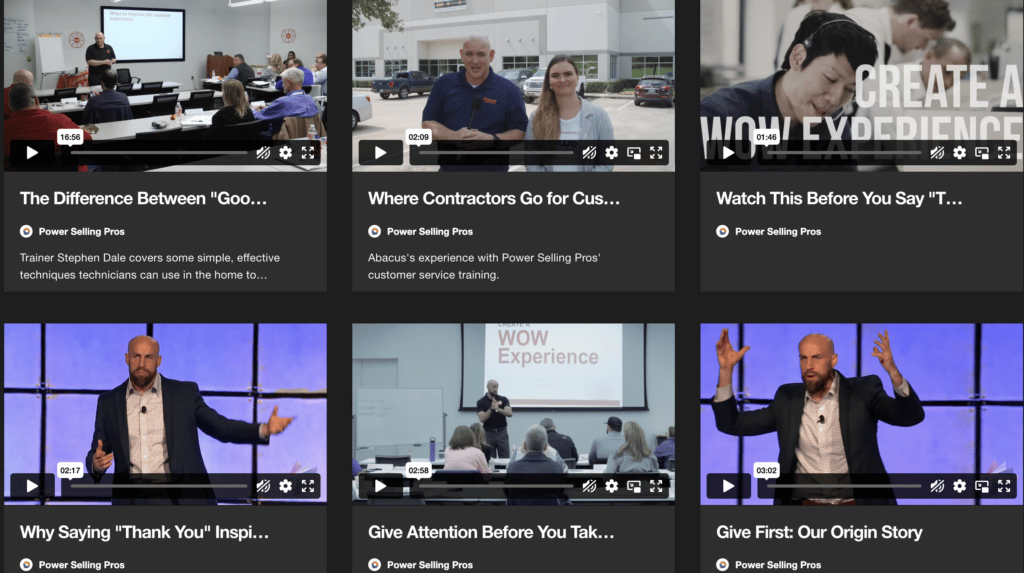Seek in the 02:09 video progress bar

[x=496, y=153]
